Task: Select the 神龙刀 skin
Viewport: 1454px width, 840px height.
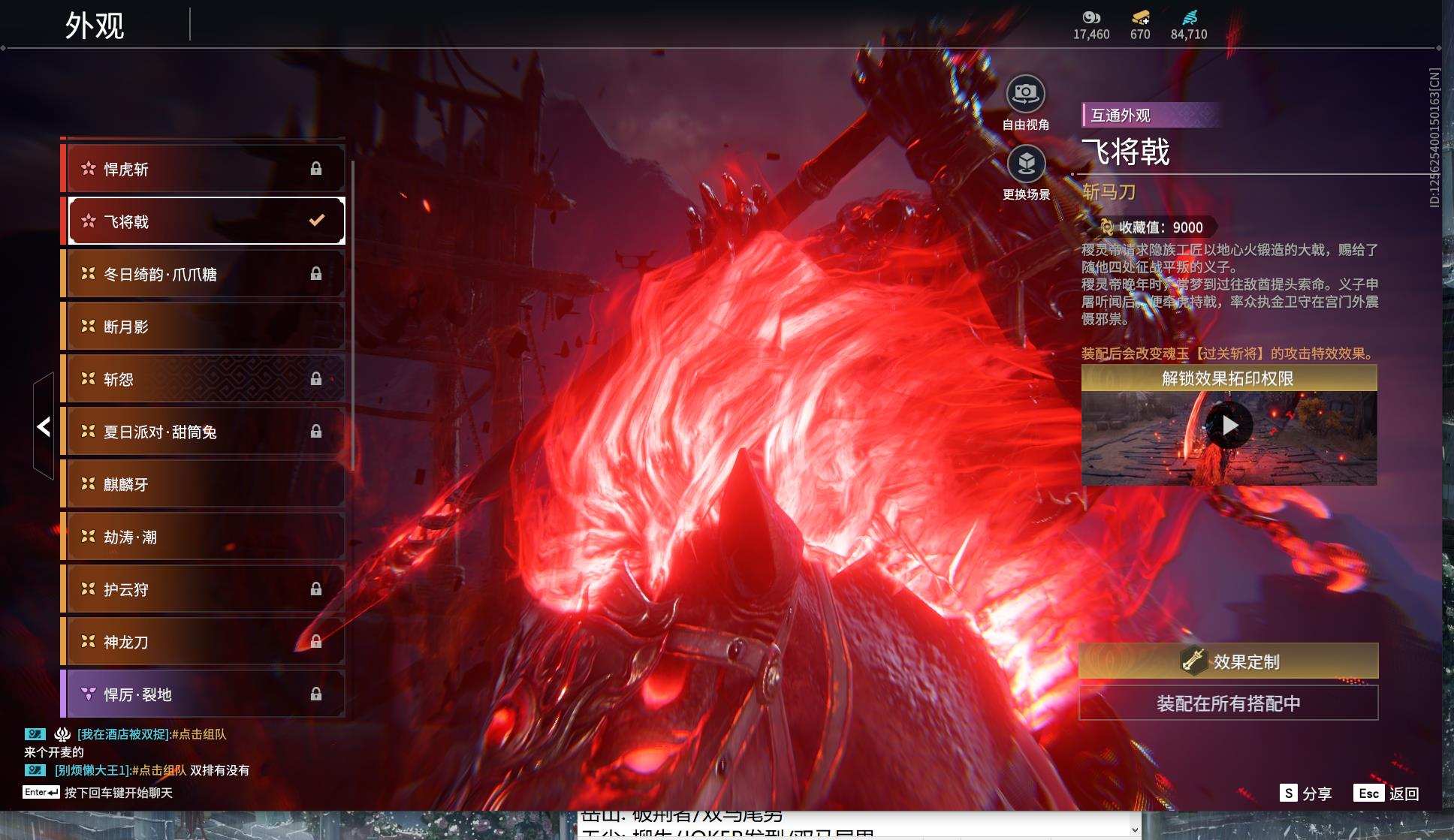Action: pos(203,642)
